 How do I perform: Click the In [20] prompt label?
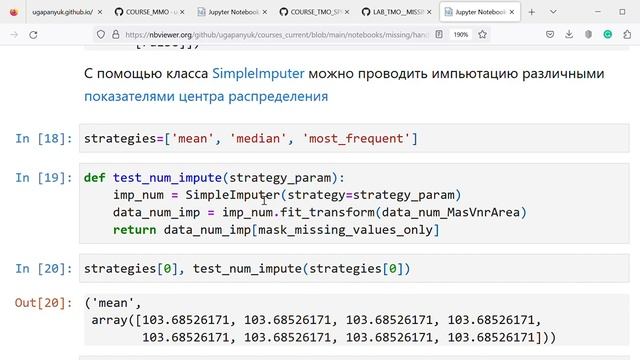point(44,269)
